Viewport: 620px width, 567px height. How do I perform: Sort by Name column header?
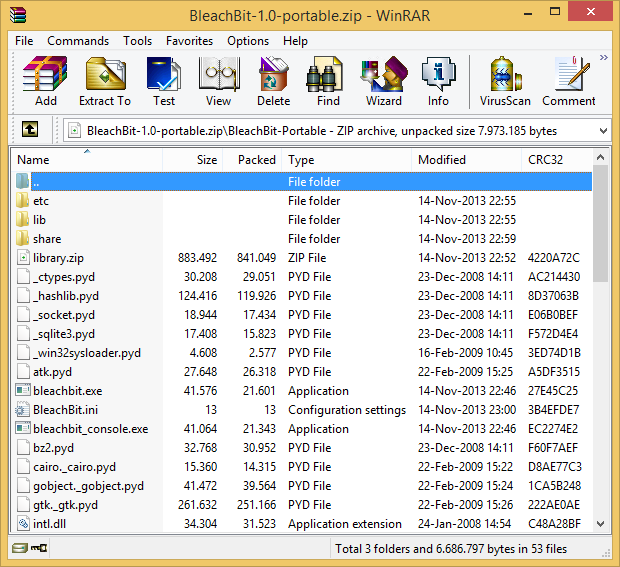87,160
